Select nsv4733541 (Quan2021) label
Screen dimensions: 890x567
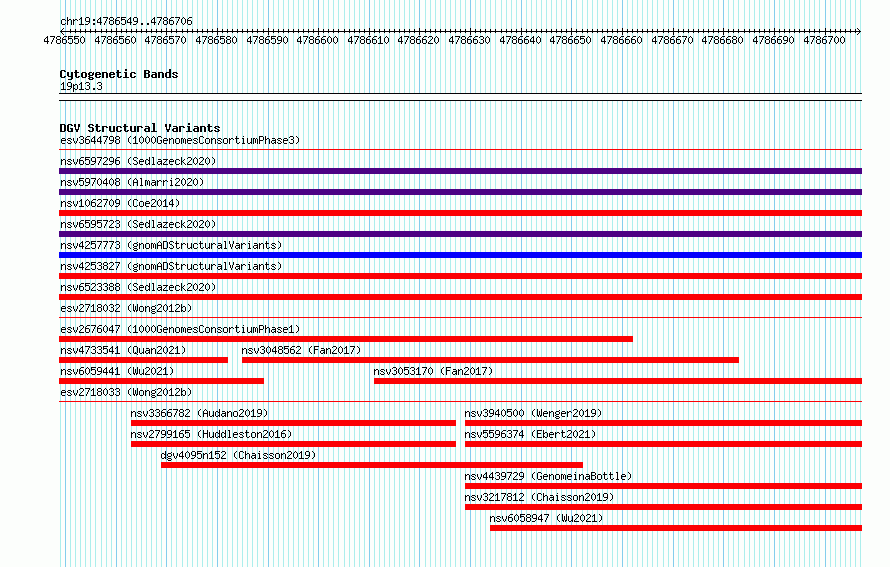click(123, 350)
